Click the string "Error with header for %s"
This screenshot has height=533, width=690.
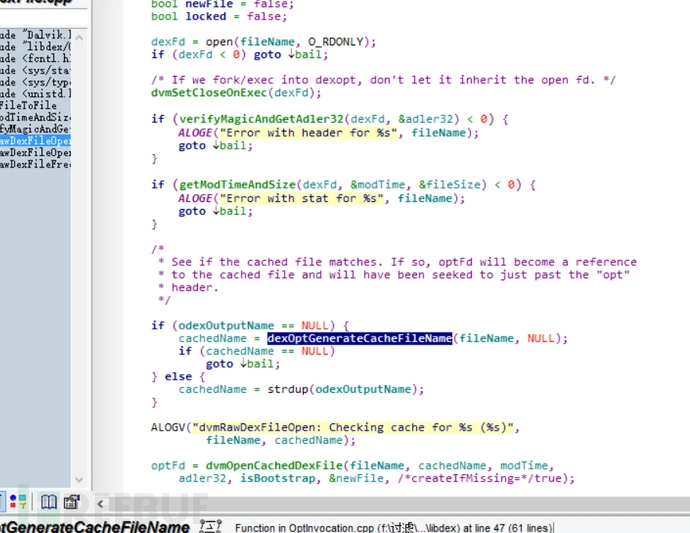click(x=308, y=133)
